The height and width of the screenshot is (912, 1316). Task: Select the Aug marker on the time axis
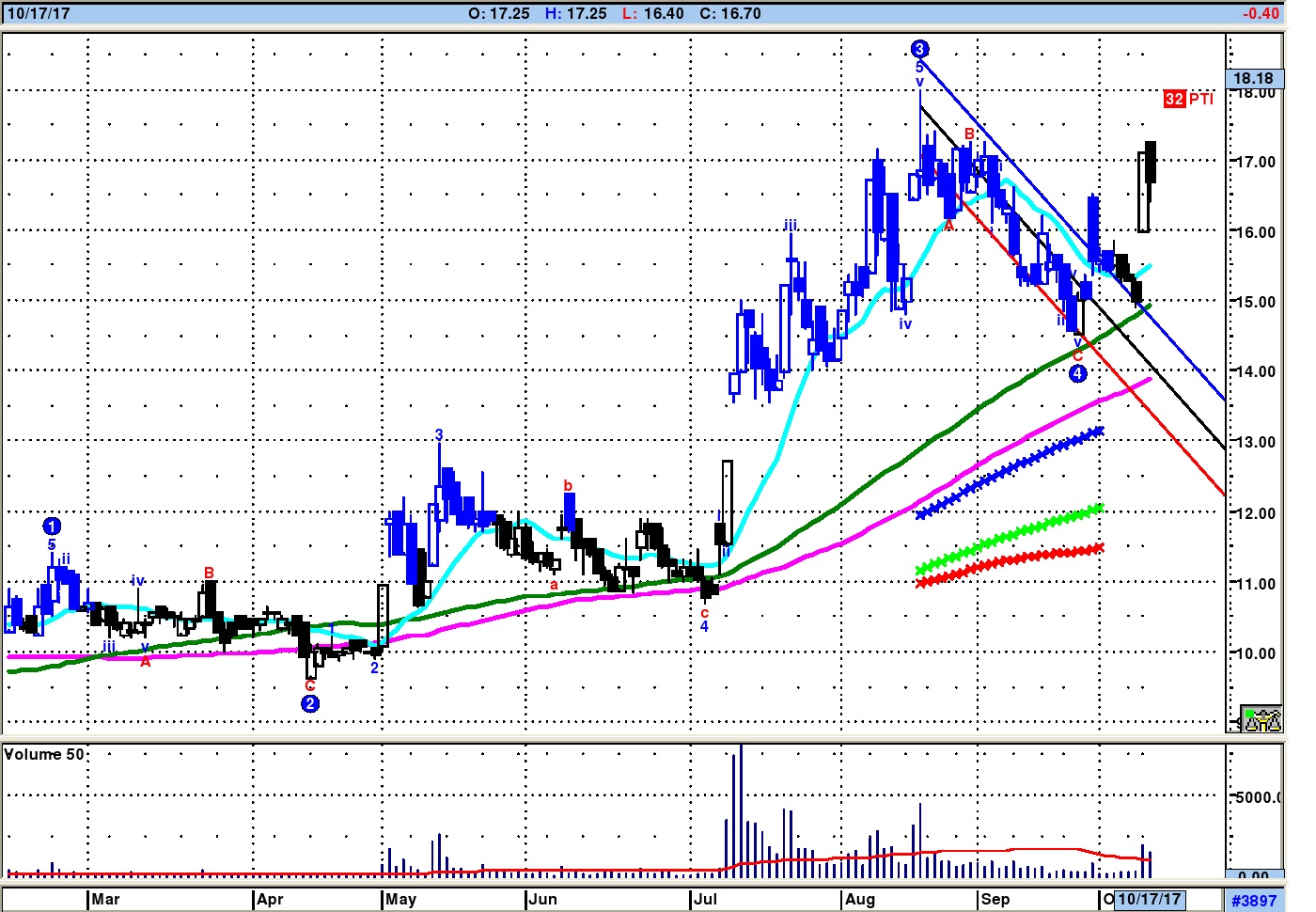[x=859, y=899]
